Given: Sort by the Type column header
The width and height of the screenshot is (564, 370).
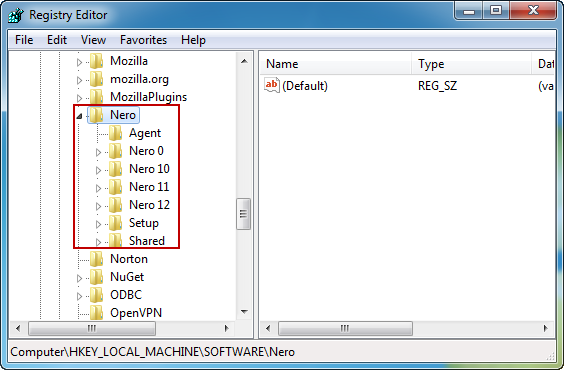Looking at the screenshot, I should (x=471, y=64).
